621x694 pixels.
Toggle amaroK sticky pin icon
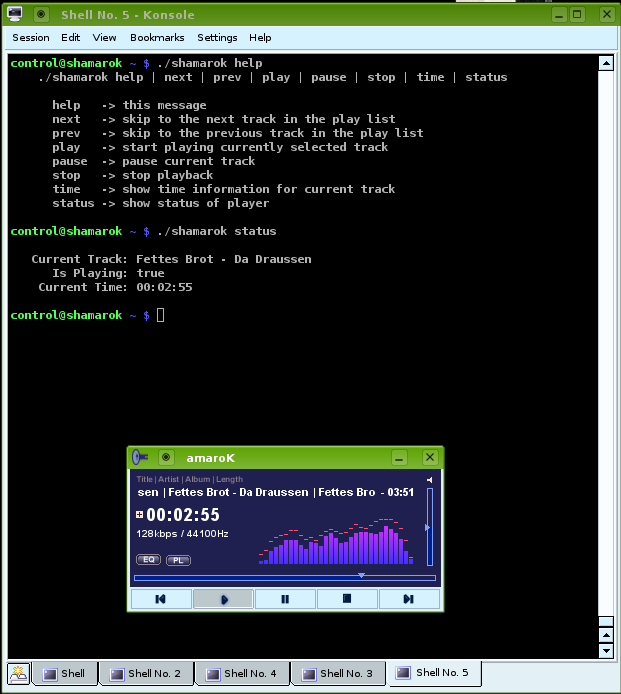pyautogui.click(x=166, y=457)
